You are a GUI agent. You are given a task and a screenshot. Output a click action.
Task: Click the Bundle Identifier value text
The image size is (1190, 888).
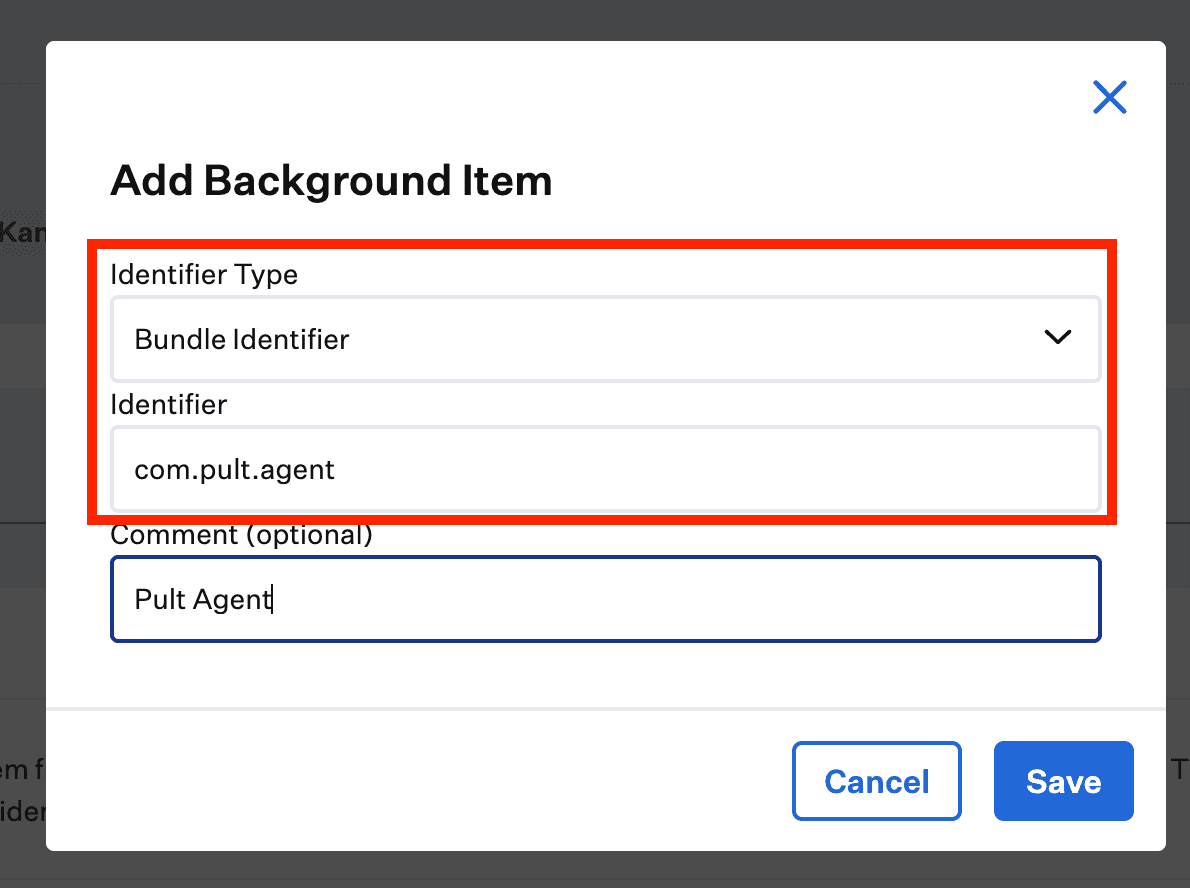[241, 339]
